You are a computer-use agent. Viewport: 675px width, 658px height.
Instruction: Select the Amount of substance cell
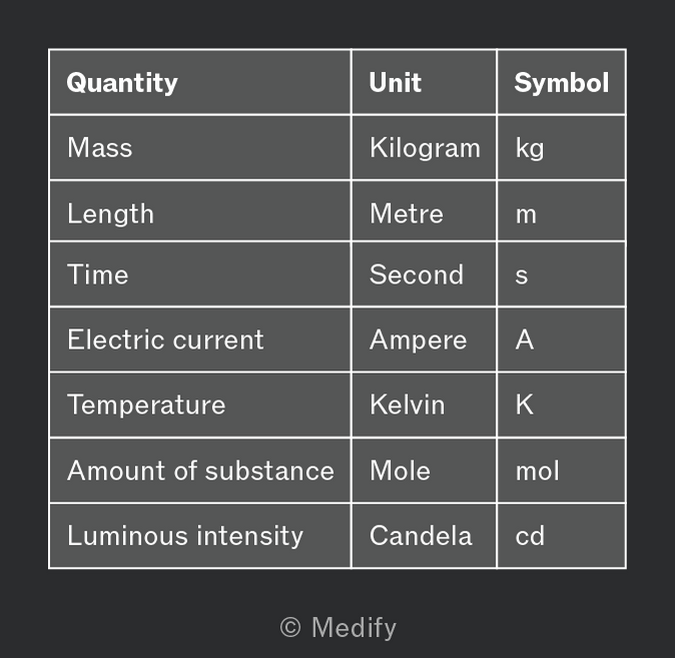[200, 470]
